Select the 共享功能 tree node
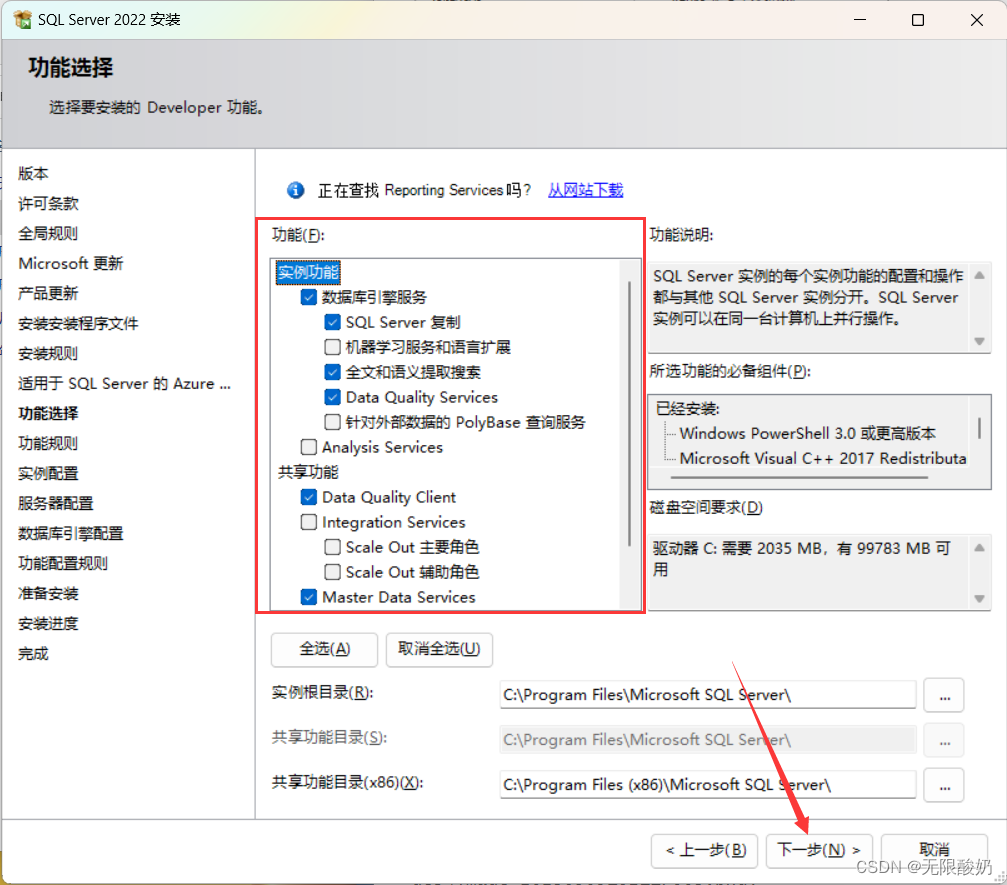 pyautogui.click(x=308, y=472)
